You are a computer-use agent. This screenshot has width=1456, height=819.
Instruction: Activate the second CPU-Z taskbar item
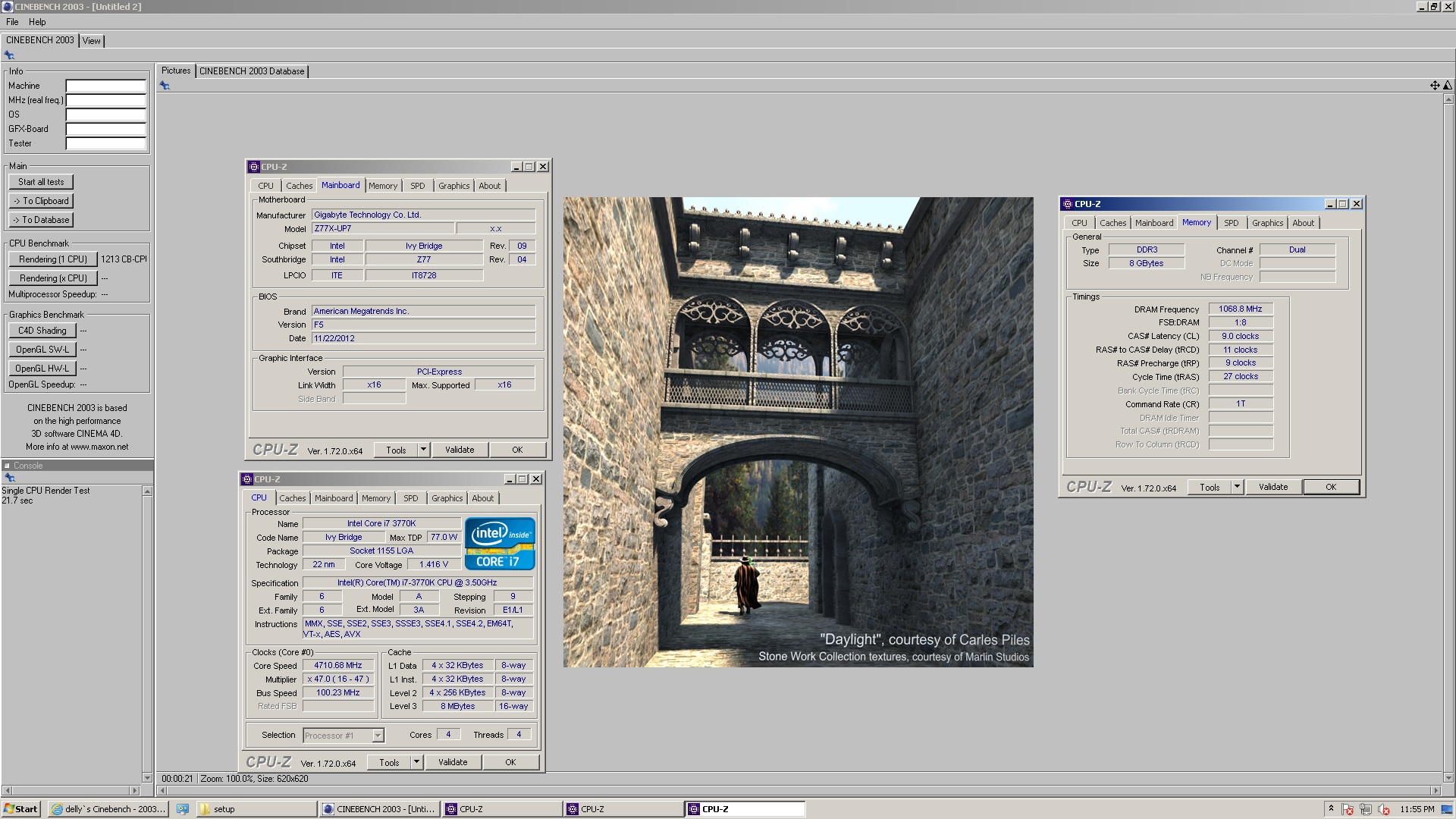(x=623, y=809)
